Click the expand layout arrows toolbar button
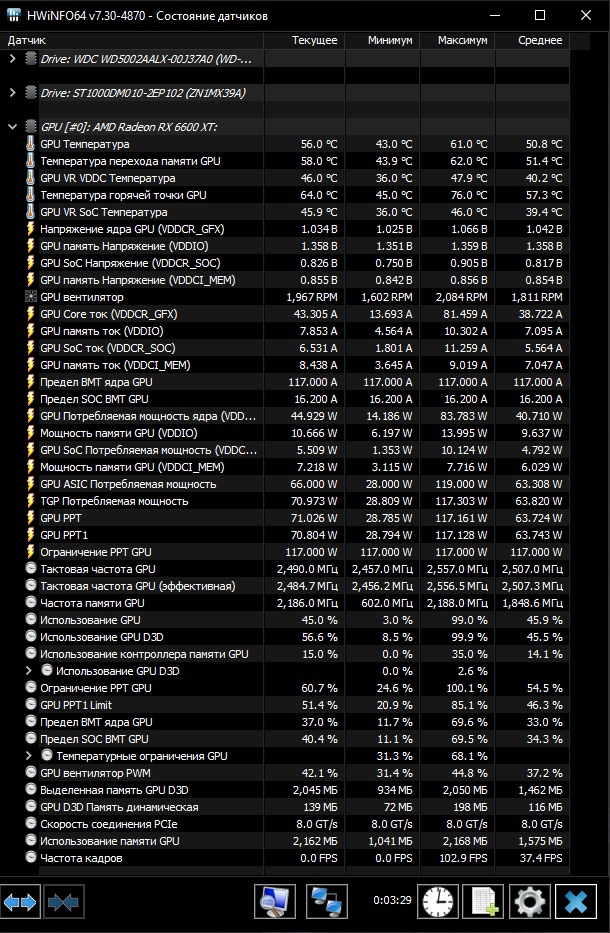The width and height of the screenshot is (610, 933). 20,902
